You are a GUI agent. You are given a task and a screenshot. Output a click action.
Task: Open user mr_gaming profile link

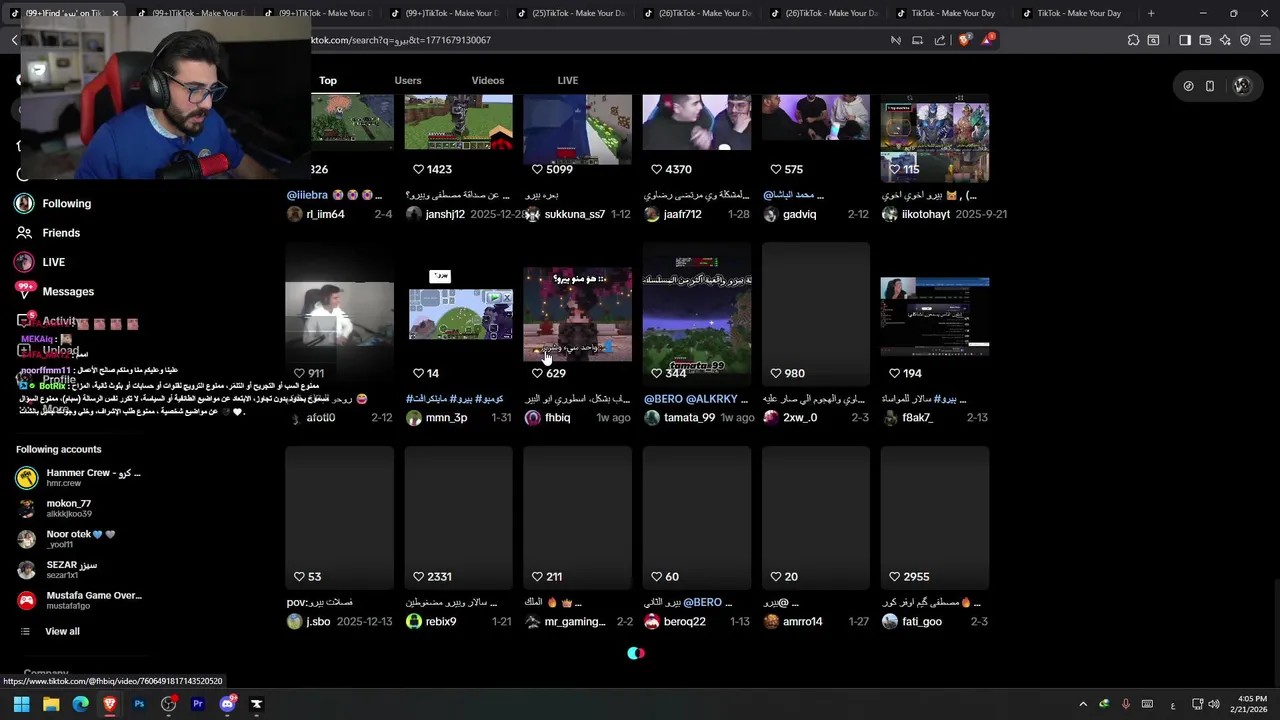pos(574,621)
